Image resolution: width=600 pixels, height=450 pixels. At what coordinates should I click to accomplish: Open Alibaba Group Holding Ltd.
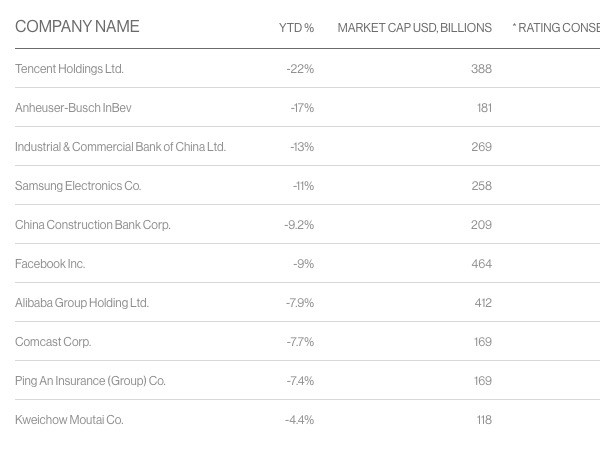tap(82, 303)
